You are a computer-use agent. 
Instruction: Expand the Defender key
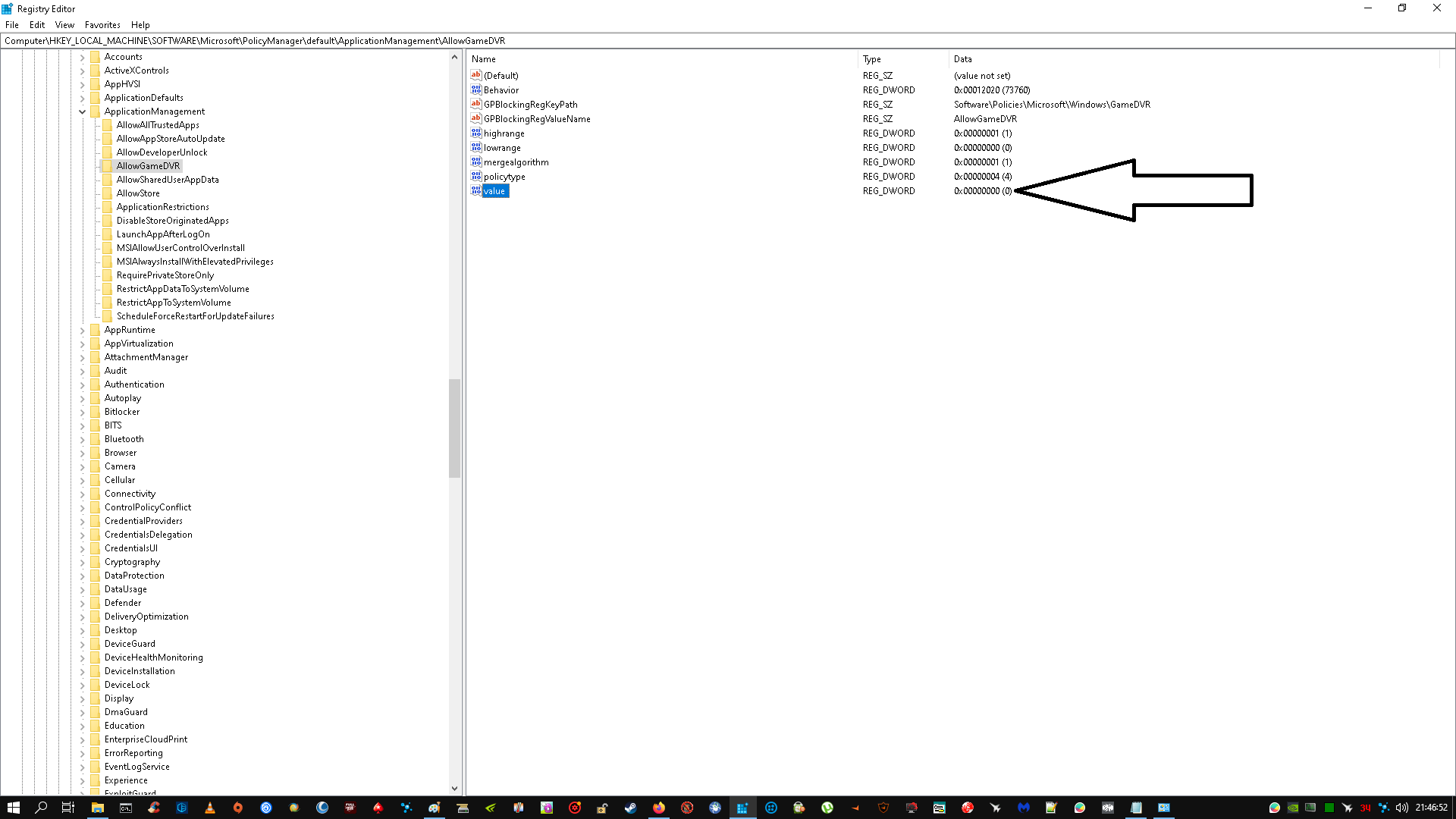tap(83, 603)
